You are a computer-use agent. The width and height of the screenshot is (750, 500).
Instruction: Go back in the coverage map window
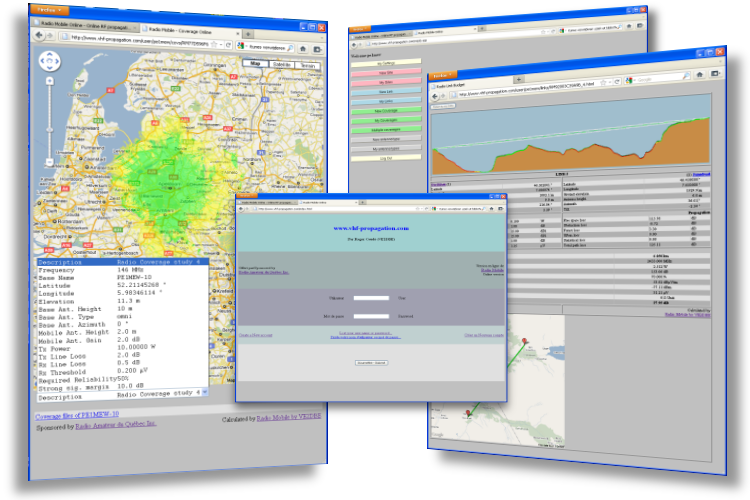tap(39, 34)
